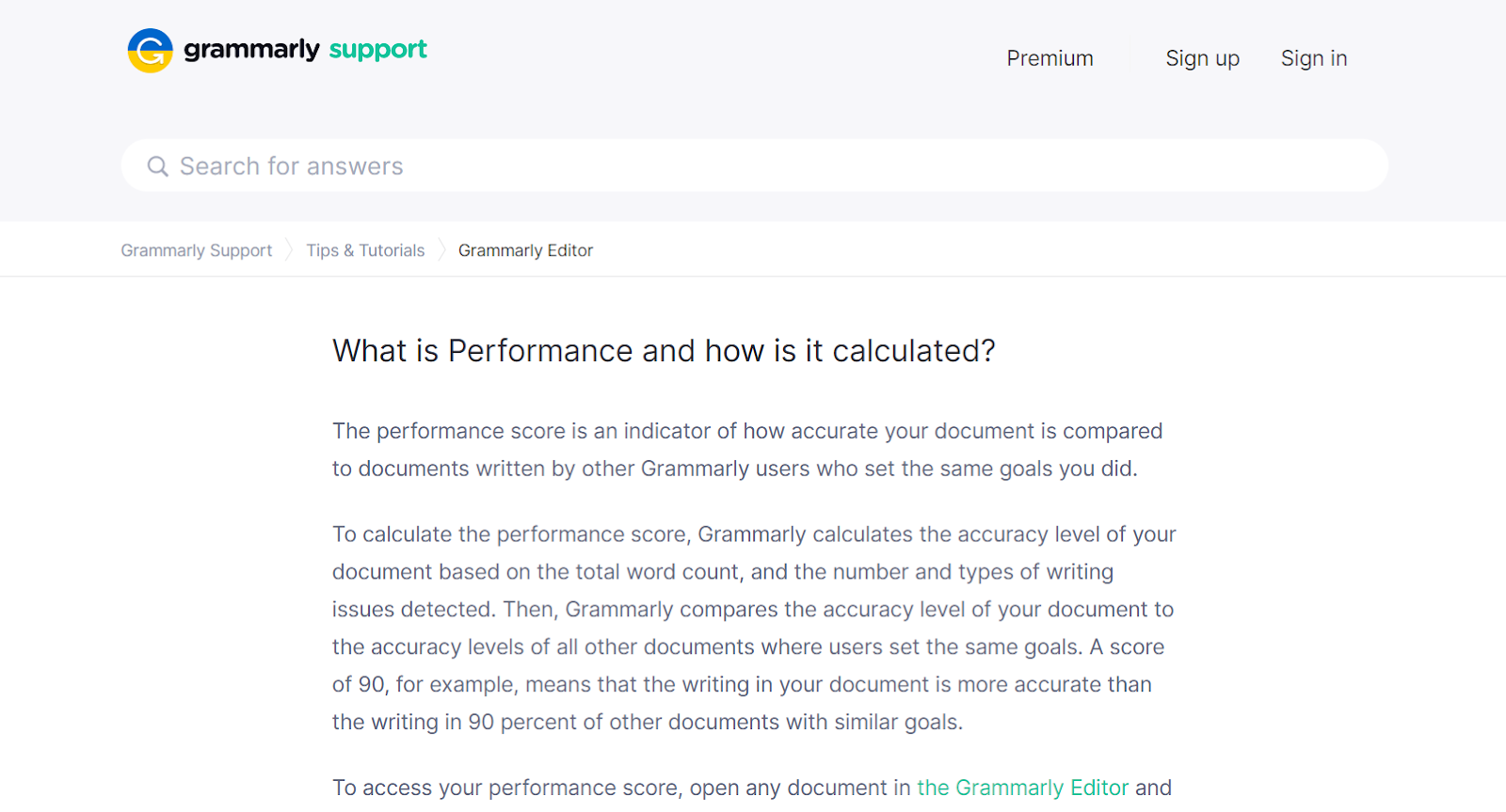Select the Grammarly Editor breadcrumb
Screen dimensions: 1506x812
tap(525, 250)
